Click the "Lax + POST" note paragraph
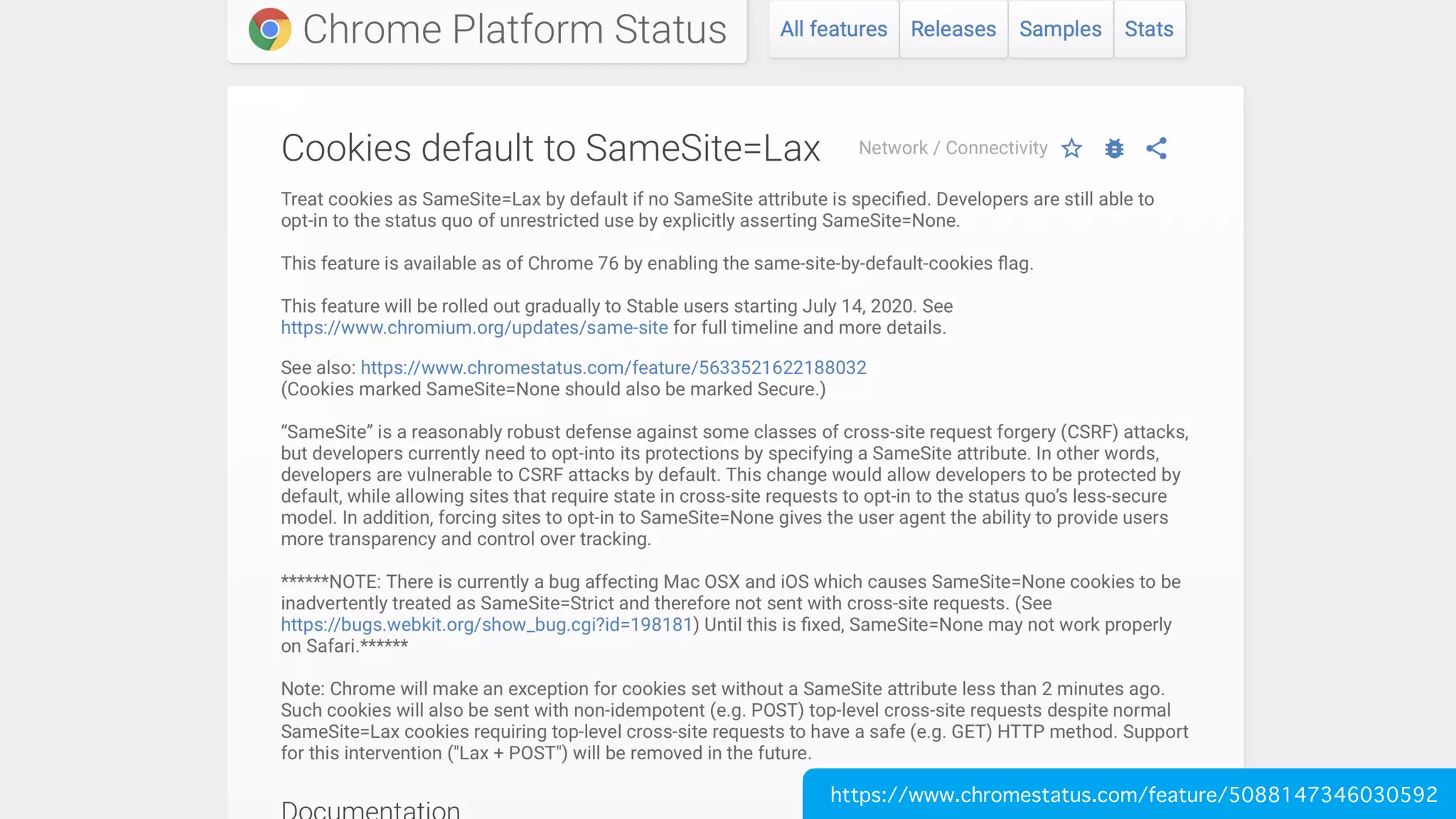Viewport: 1456px width, 819px height. click(x=734, y=721)
